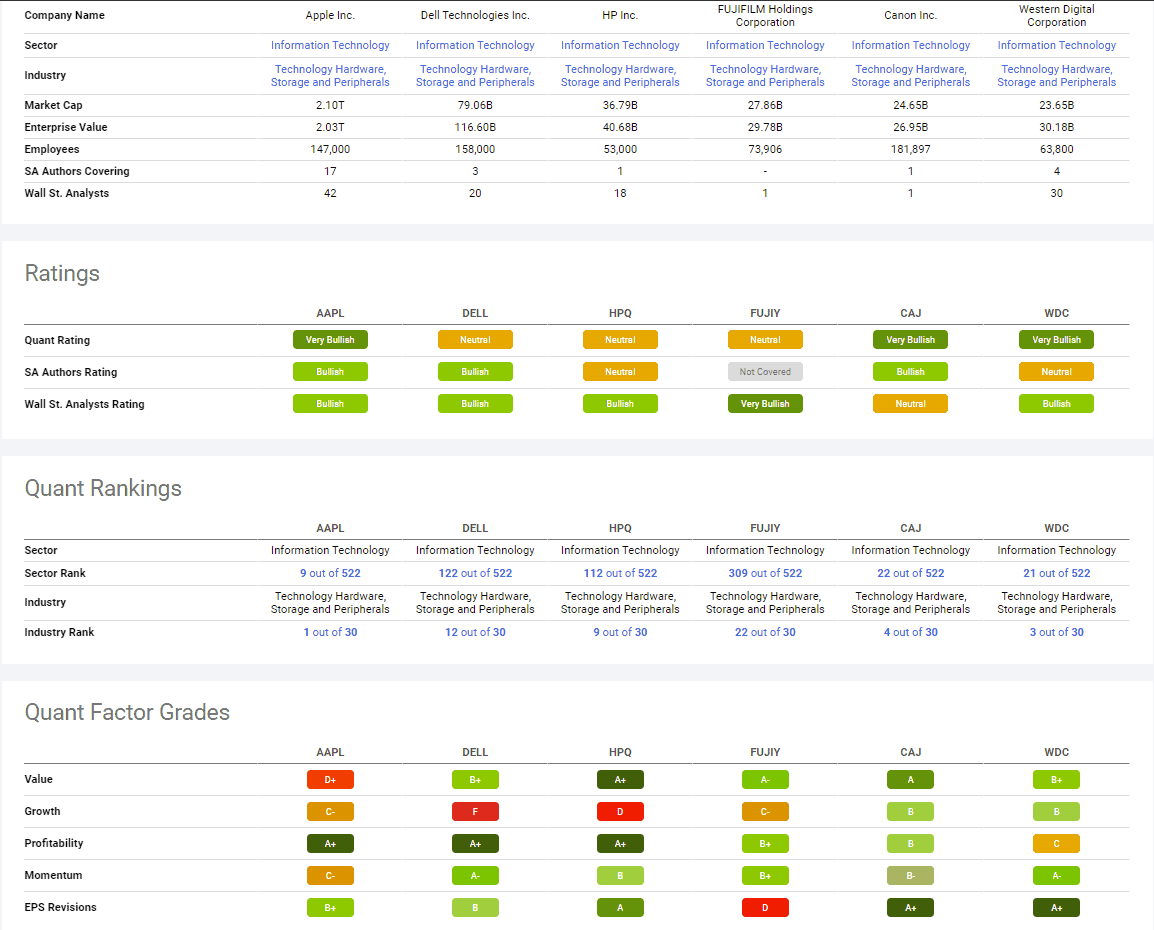The height and width of the screenshot is (930, 1154).
Task: Click Western Digital Corporation company name
Action: (1056, 15)
